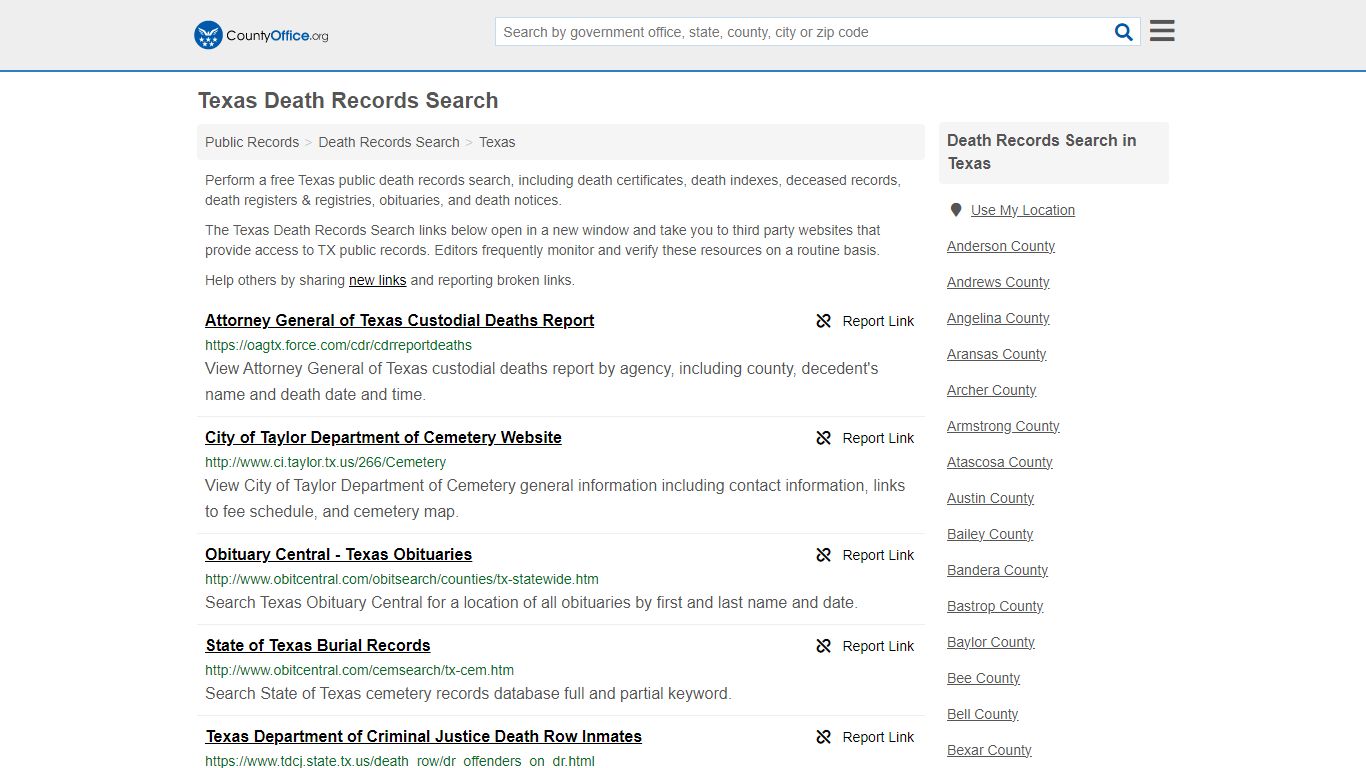Screen dimensions: 1366x768
Task: Click the broken-link icon for Death Row Inmates
Action: pyautogui.click(x=823, y=737)
